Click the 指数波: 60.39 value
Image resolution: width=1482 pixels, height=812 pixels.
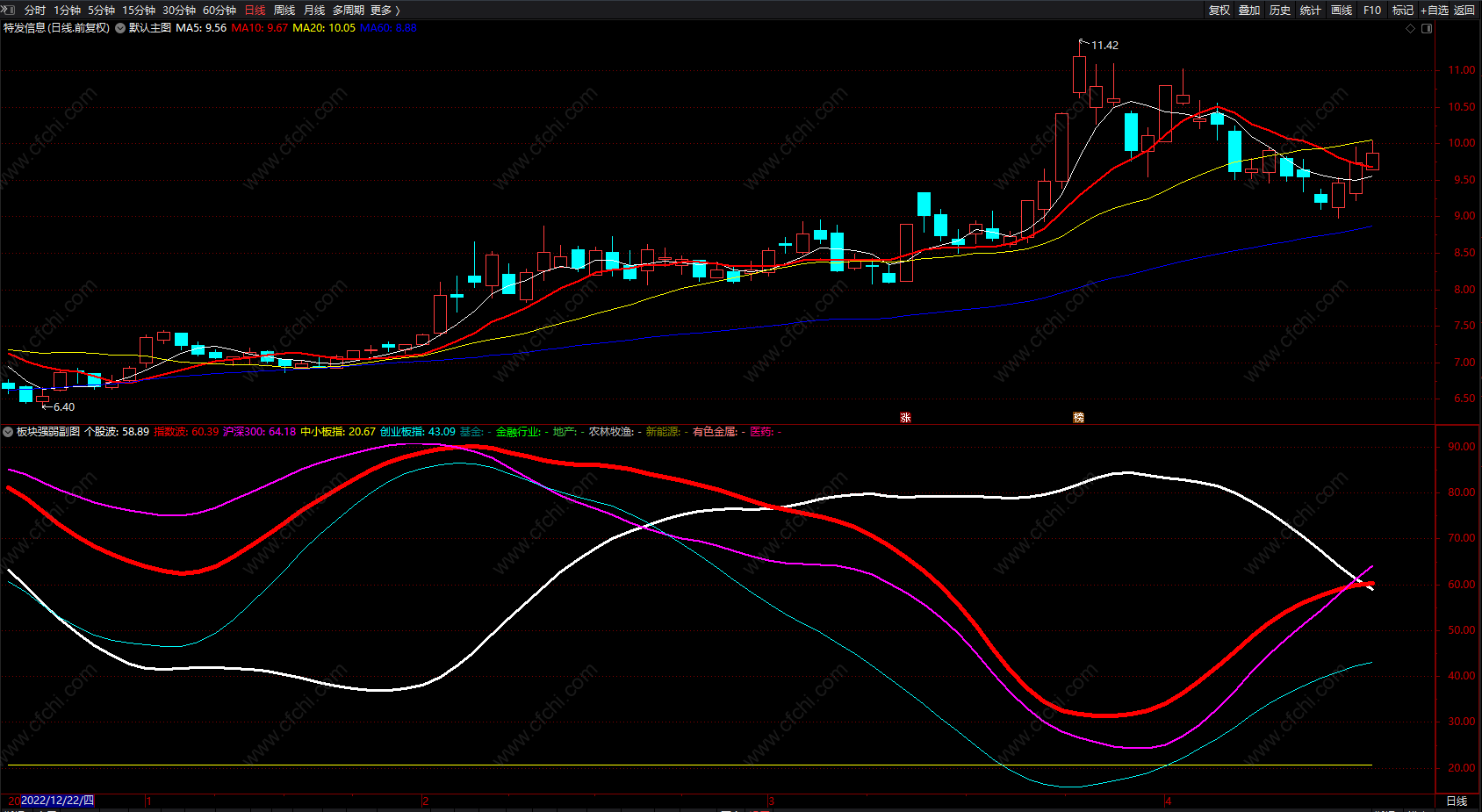(x=186, y=432)
